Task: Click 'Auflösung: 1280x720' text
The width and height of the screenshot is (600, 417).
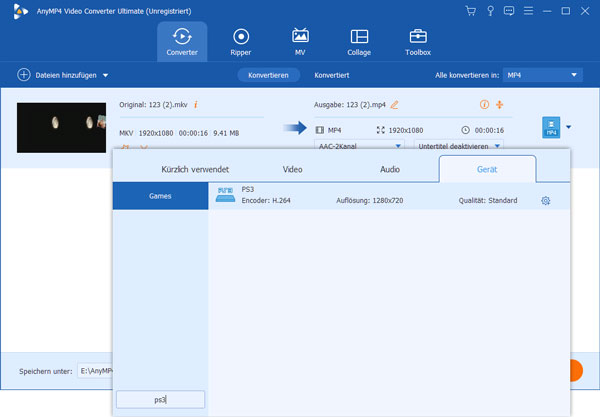Action: click(x=370, y=200)
